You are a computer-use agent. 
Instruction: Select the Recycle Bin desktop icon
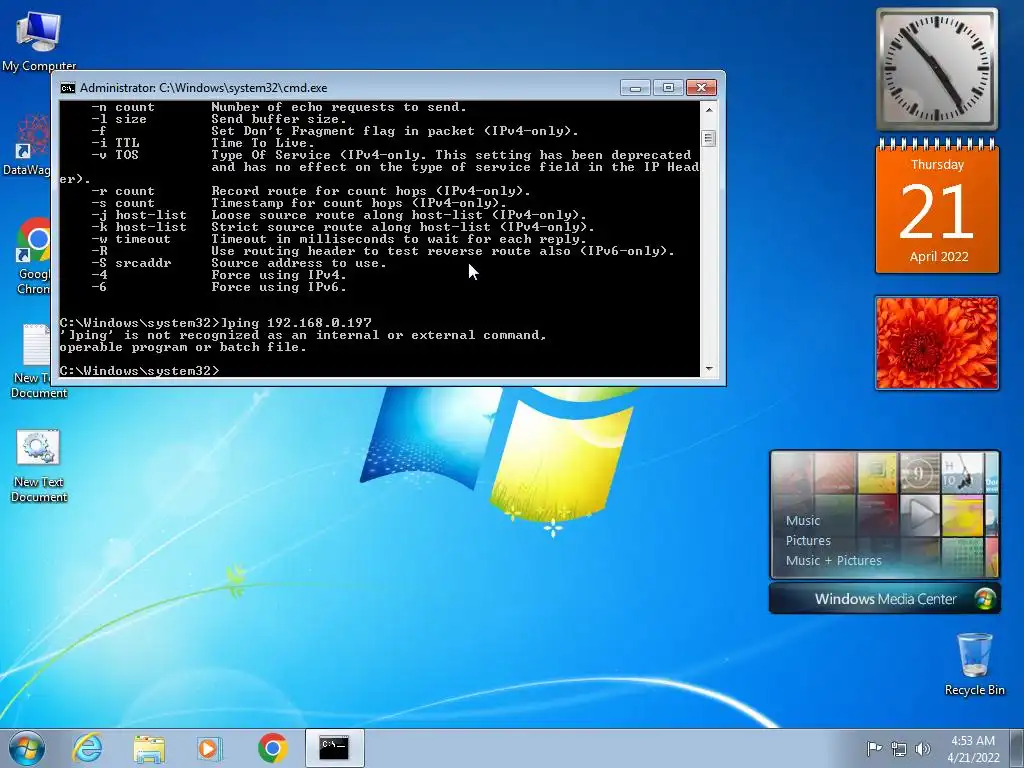point(974,664)
